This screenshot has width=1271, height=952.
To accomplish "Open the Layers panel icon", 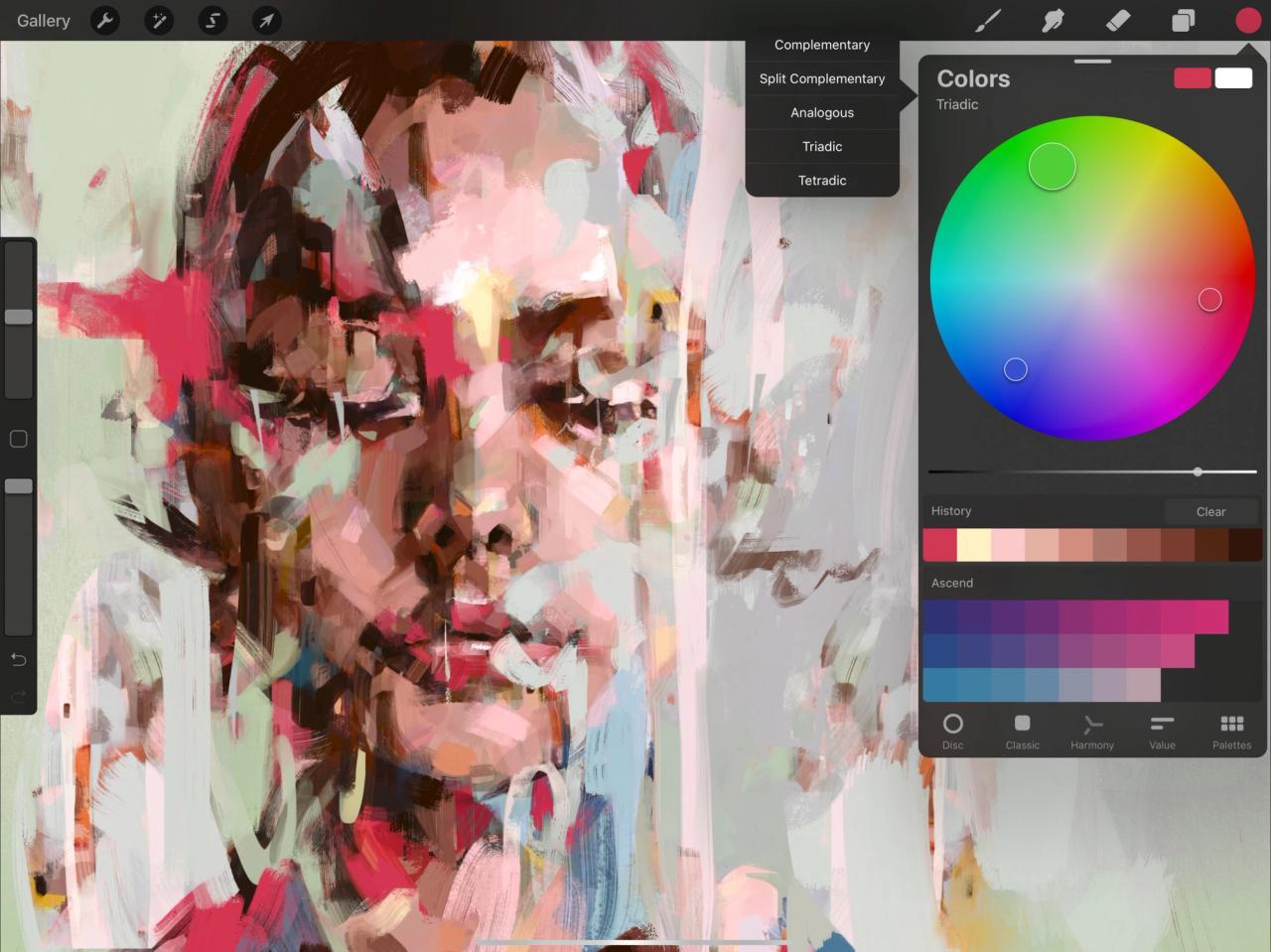I will click(x=1183, y=20).
